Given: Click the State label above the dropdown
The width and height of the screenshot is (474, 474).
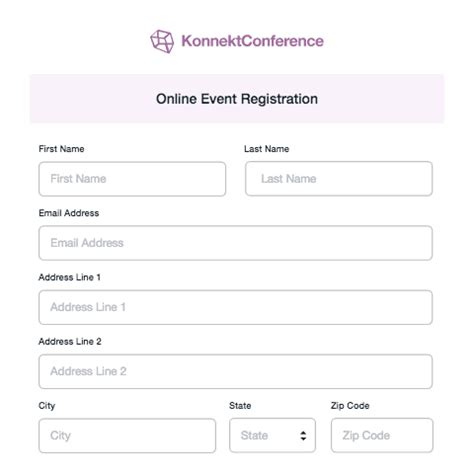Looking at the screenshot, I should 240,406.
